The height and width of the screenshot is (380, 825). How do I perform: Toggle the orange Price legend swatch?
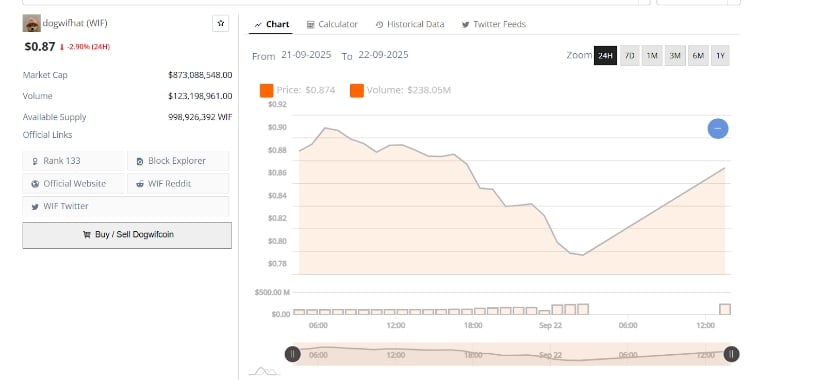tap(266, 91)
